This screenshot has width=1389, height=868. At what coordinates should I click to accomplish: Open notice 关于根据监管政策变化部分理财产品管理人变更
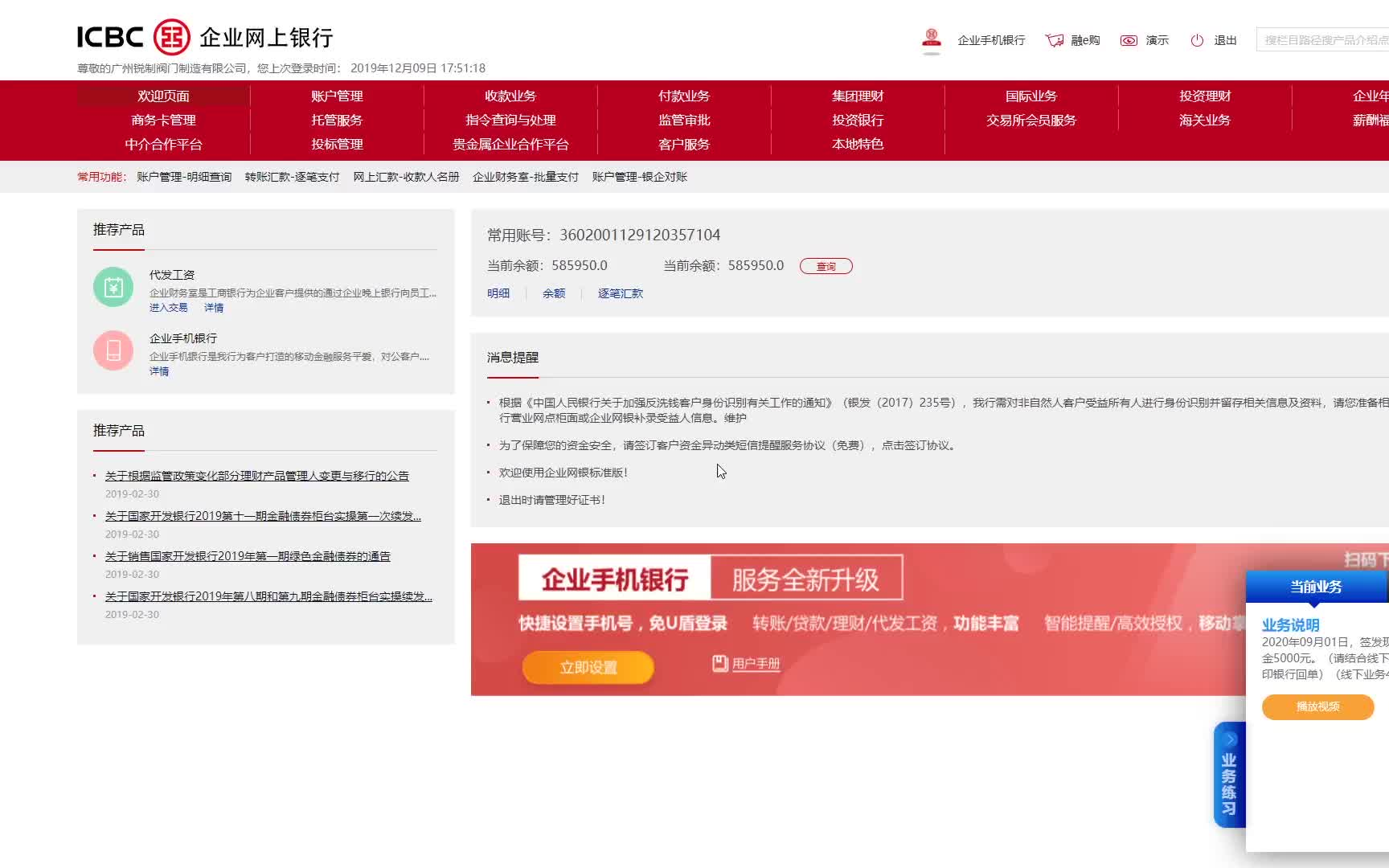[257, 476]
